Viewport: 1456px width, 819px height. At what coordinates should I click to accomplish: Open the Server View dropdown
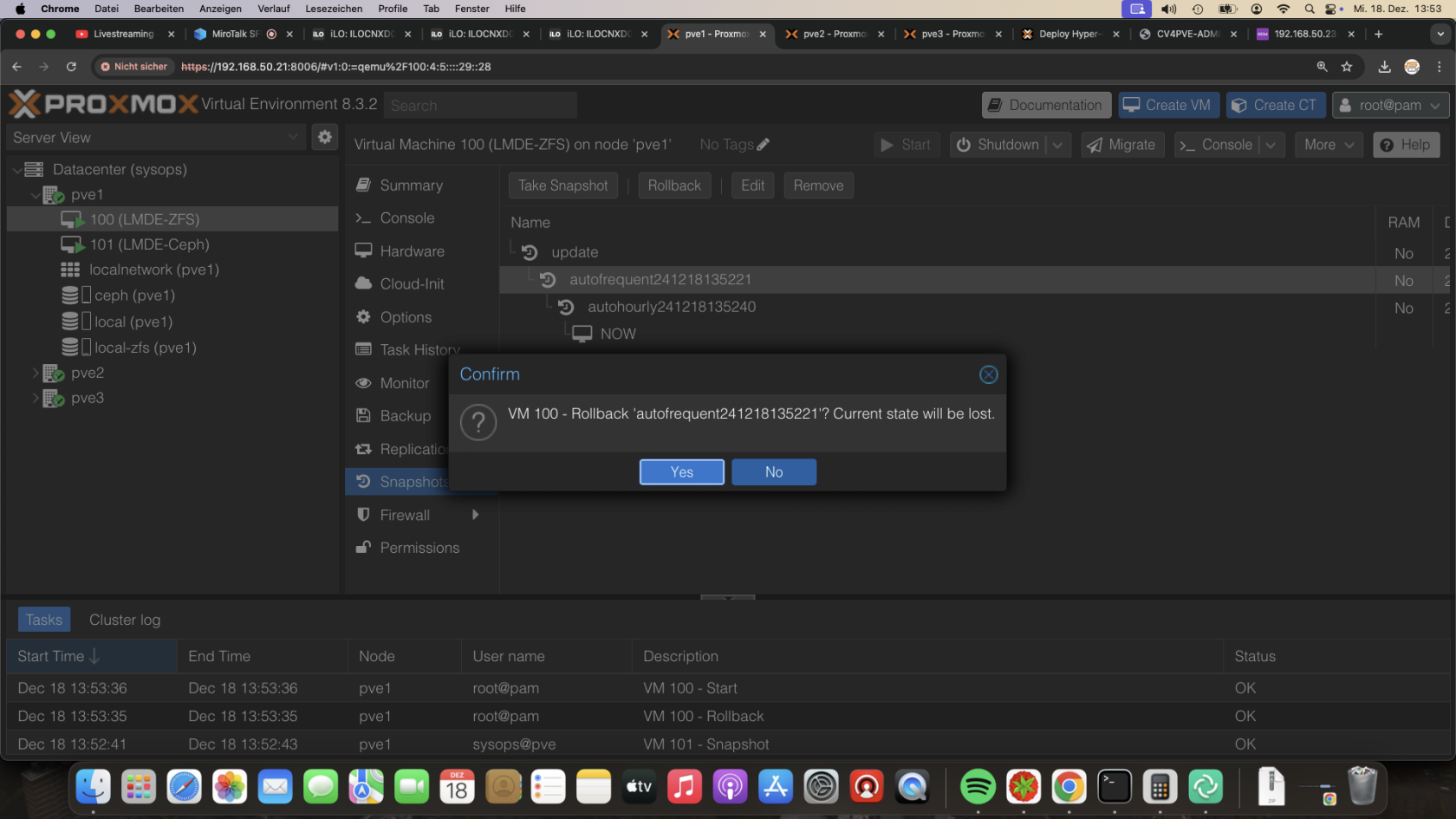[x=154, y=137]
